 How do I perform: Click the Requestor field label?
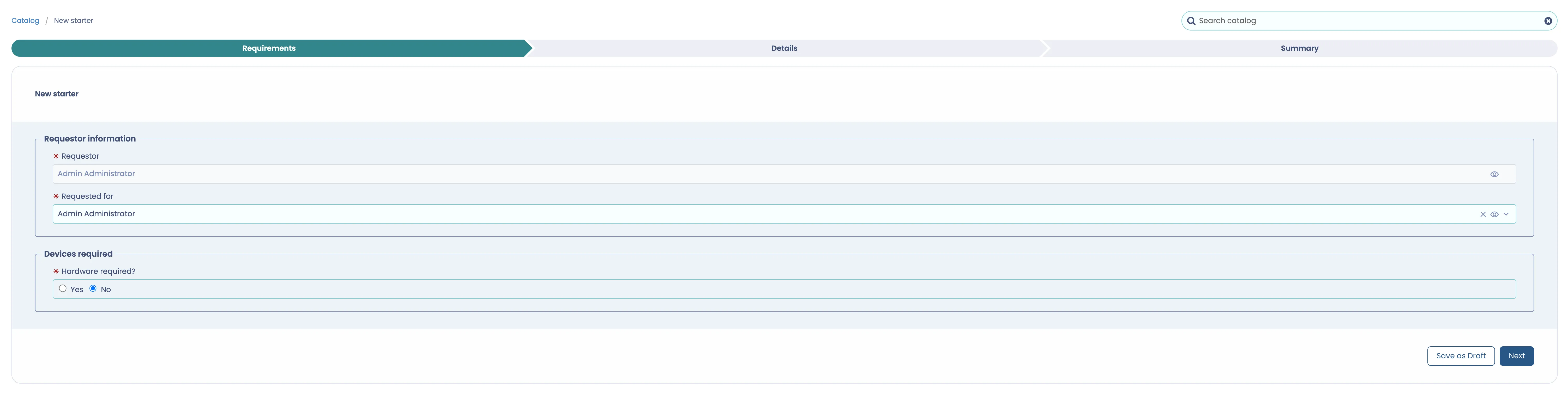coord(80,157)
